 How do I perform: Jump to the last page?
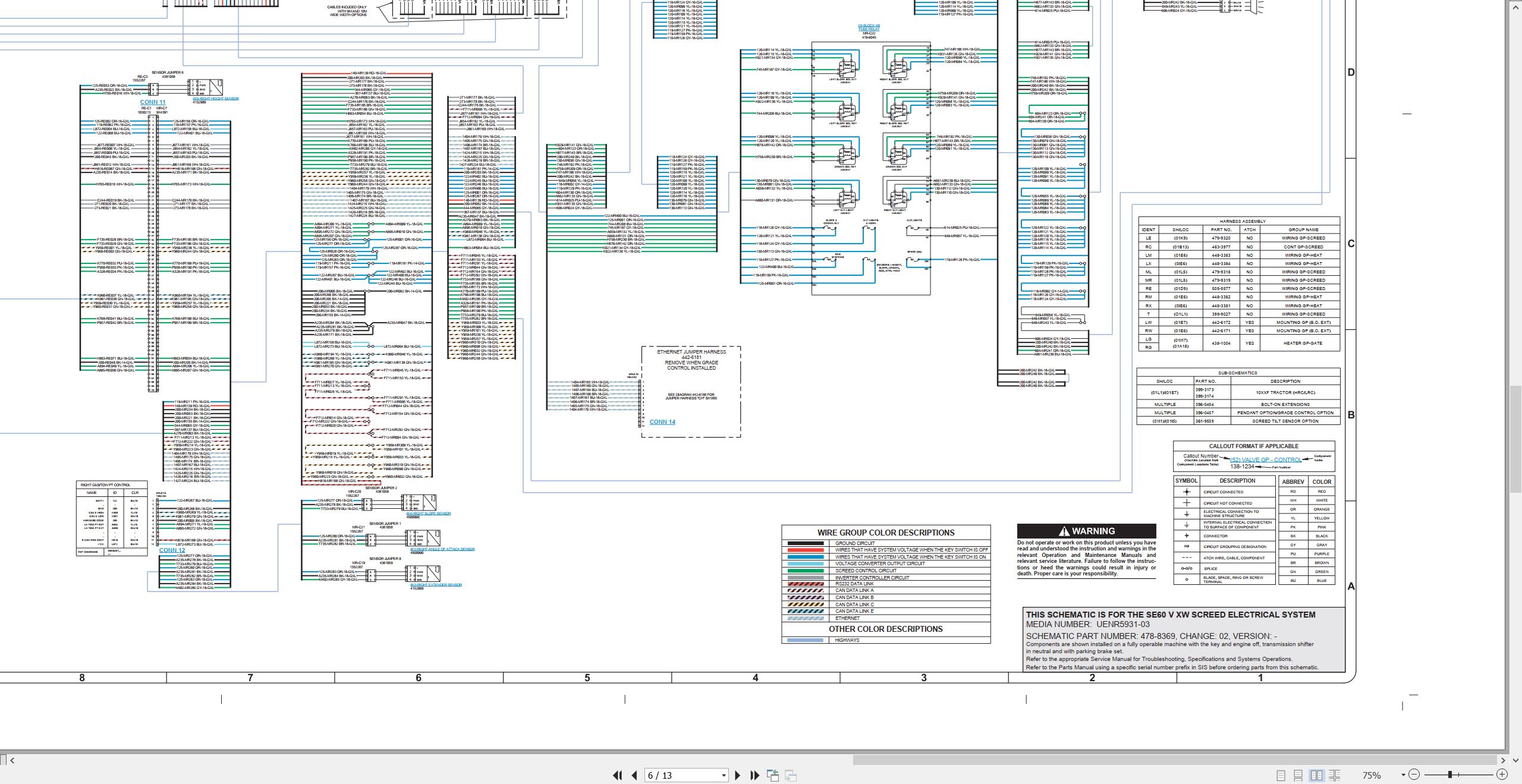[755, 775]
